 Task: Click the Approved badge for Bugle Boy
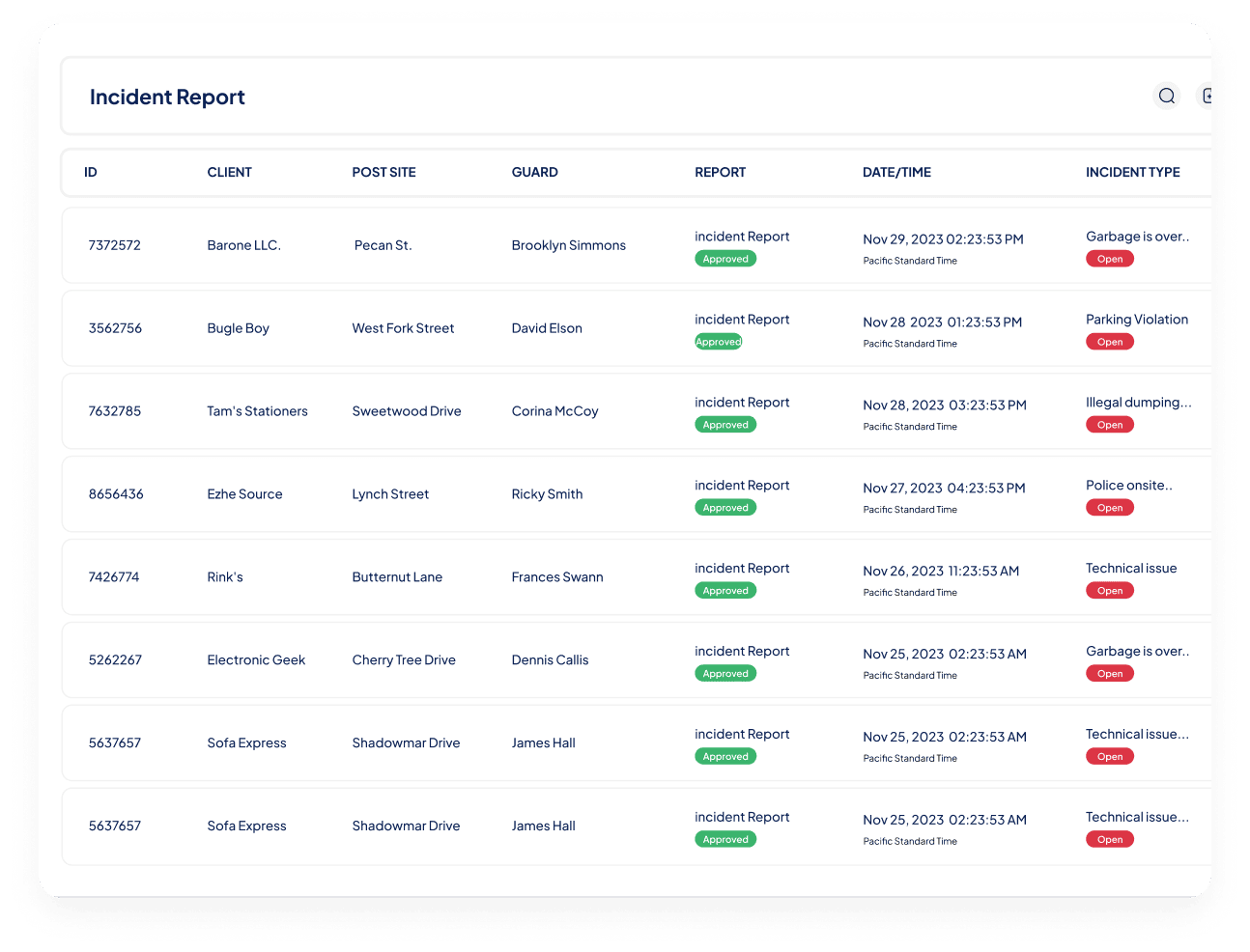pyautogui.click(x=718, y=341)
